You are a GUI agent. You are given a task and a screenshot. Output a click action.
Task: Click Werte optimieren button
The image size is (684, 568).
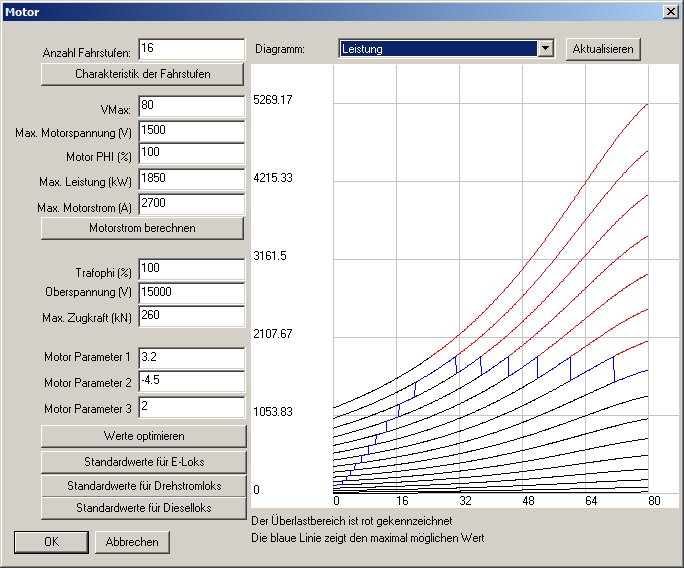click(144, 436)
